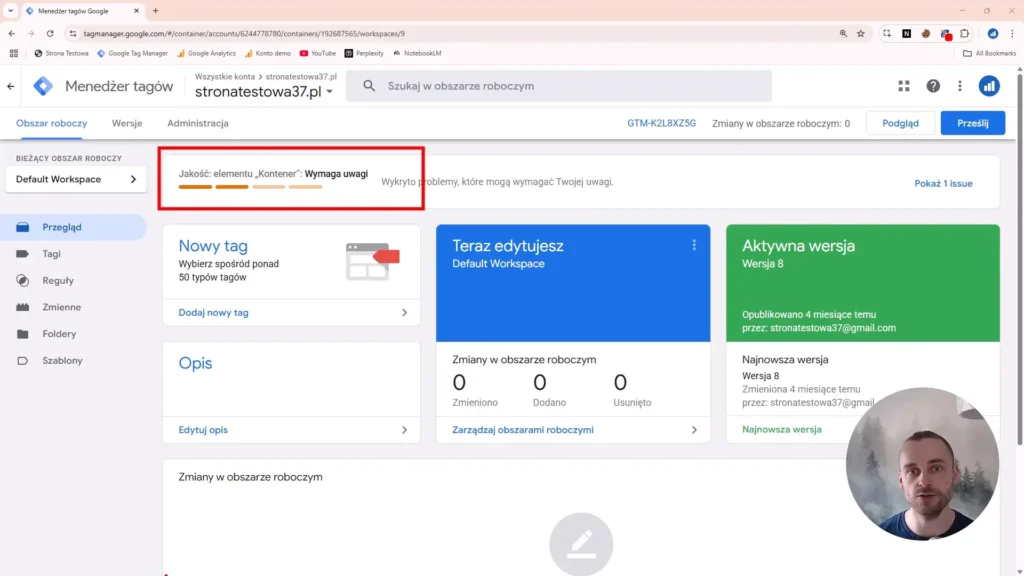The height and width of the screenshot is (576, 1024).
Task: Open the Zarządzaj obszarami roboczymi chevron
Action: (x=694, y=430)
